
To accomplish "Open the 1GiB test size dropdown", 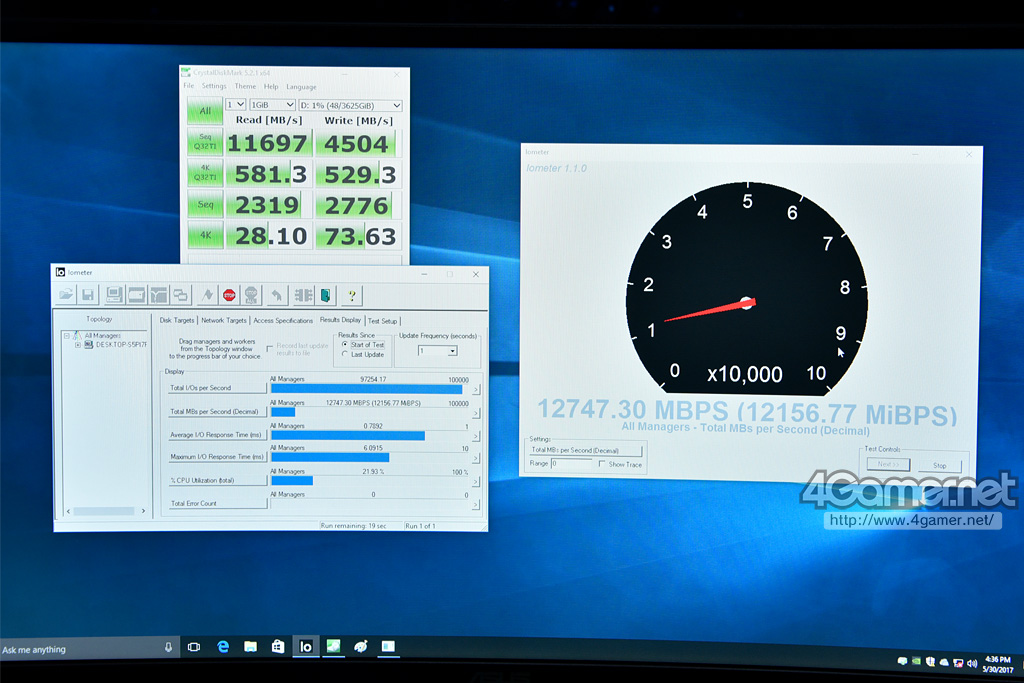I will point(273,104).
